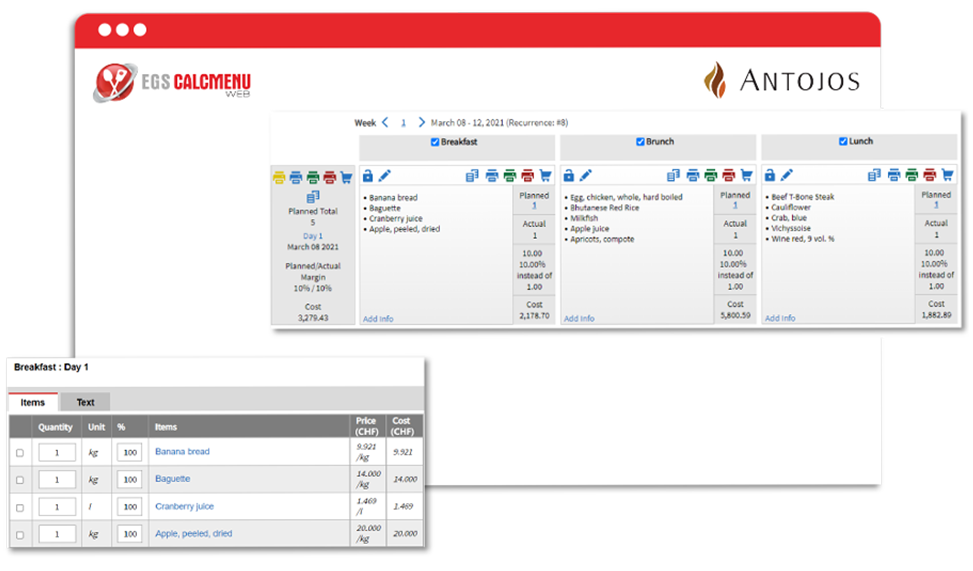Viewport: 973px width, 571px height.
Task: Click the green printer icon in Lunch panel
Action: [x=912, y=176]
